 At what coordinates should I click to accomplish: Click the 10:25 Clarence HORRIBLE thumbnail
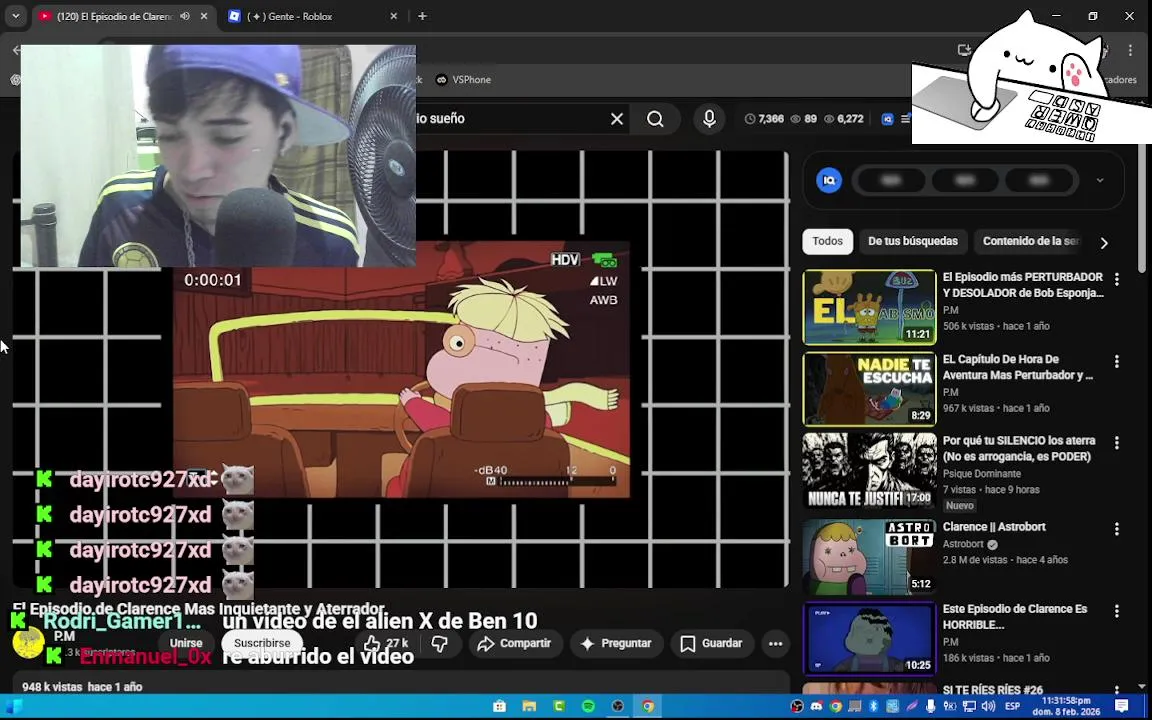[869, 638]
